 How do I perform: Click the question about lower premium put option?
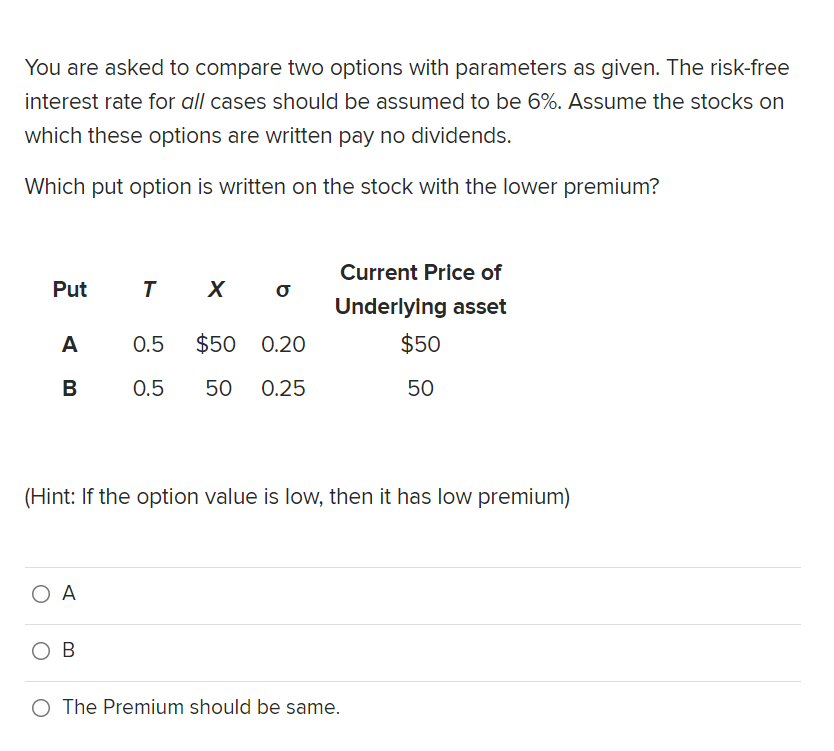click(342, 186)
